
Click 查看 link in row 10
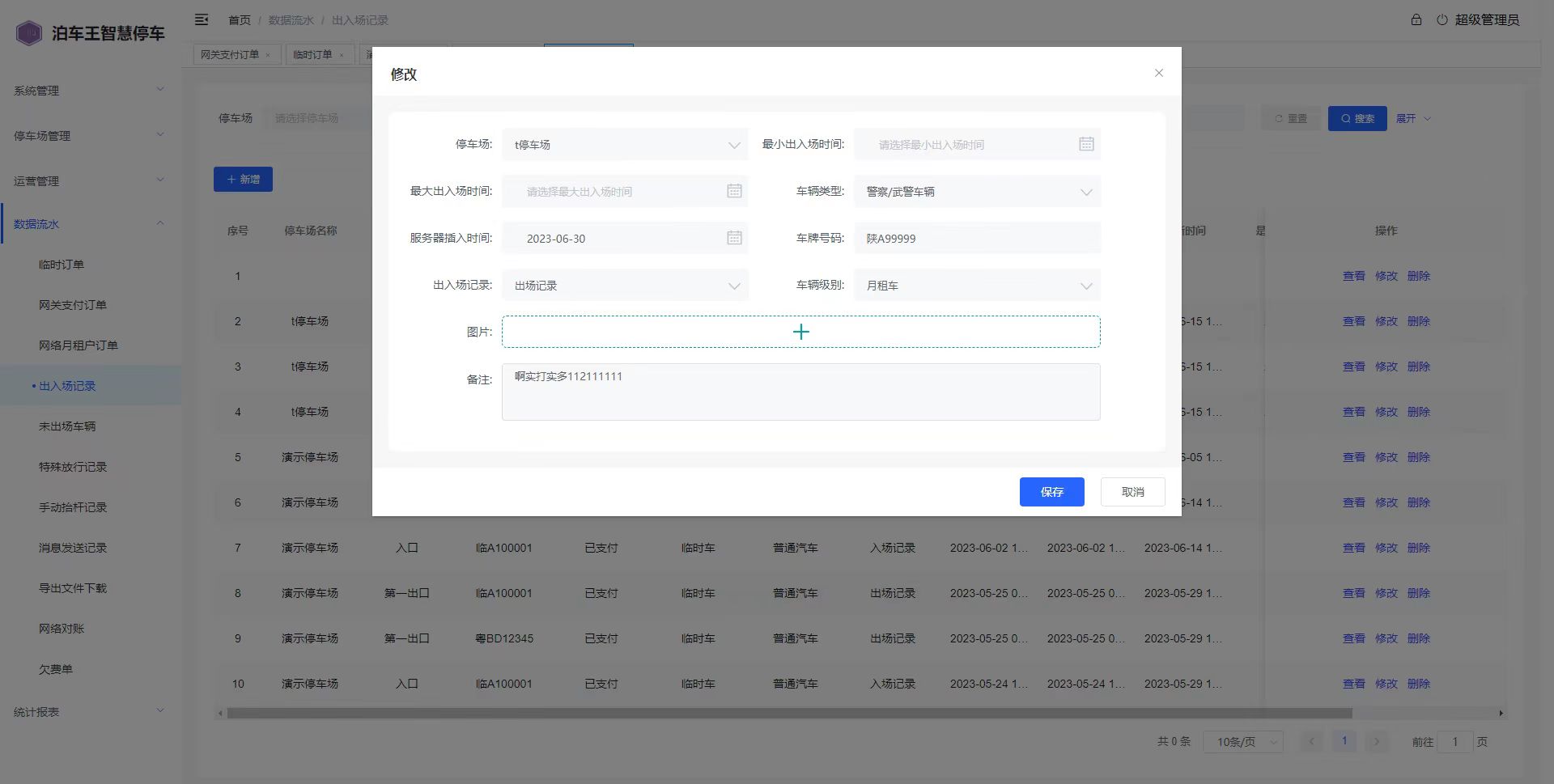[1354, 684]
